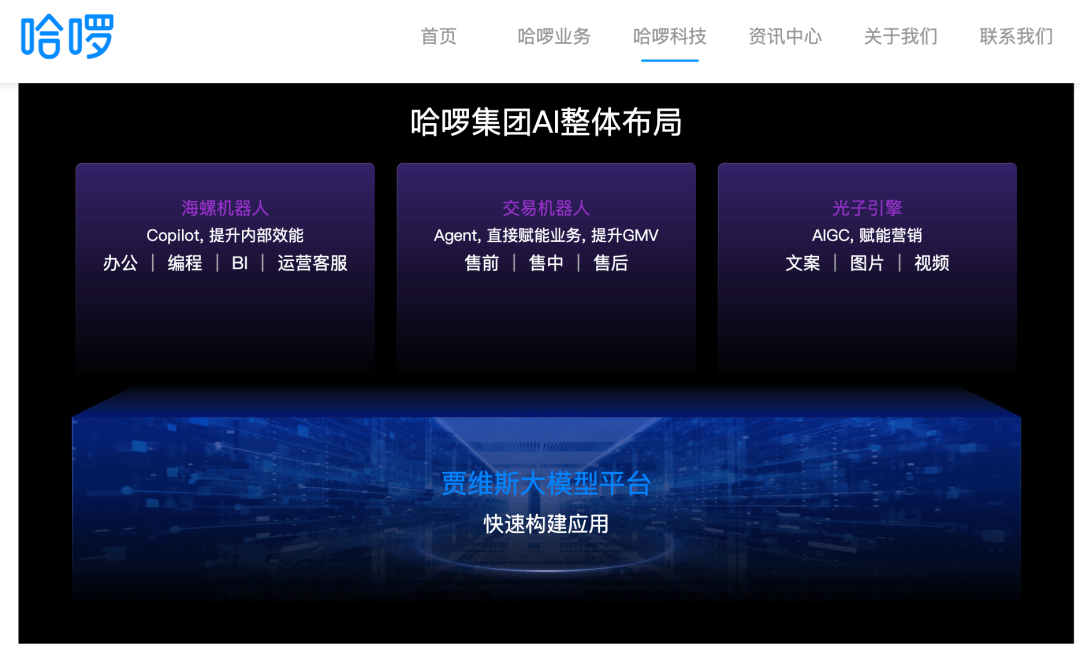Click the 海螺机器人 card title
Image resolution: width=1080 pixels, height=648 pixels.
[225, 208]
